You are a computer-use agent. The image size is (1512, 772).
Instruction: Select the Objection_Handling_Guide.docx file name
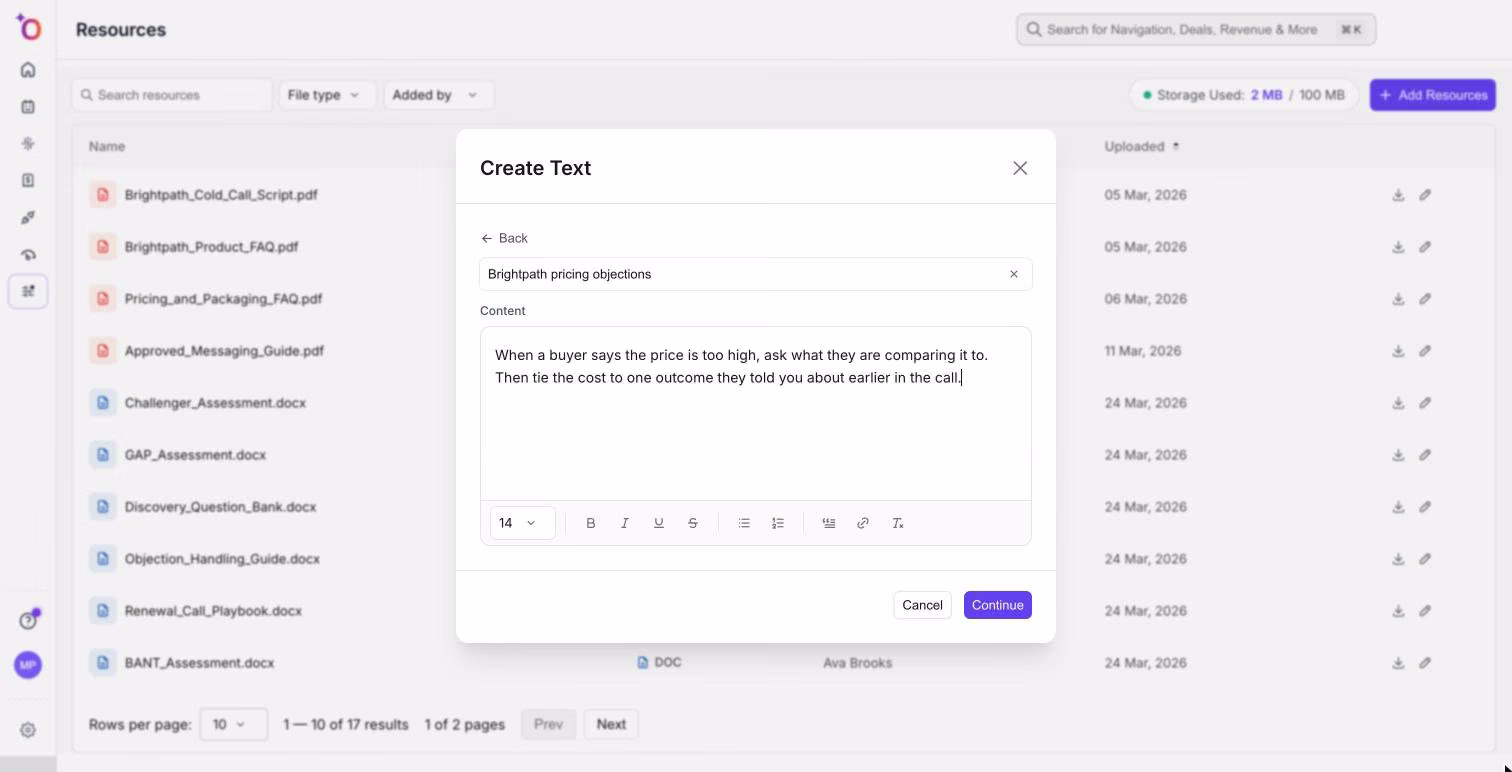click(222, 559)
